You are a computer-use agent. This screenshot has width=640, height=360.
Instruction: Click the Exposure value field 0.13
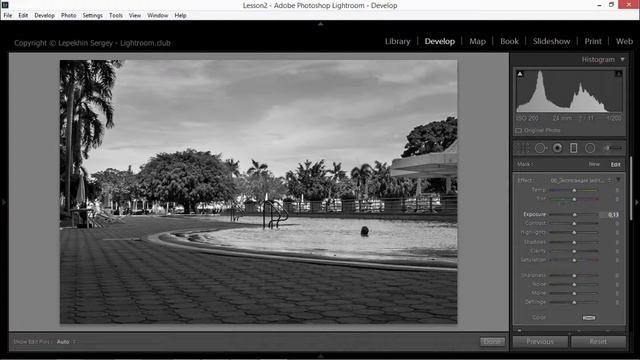point(610,215)
